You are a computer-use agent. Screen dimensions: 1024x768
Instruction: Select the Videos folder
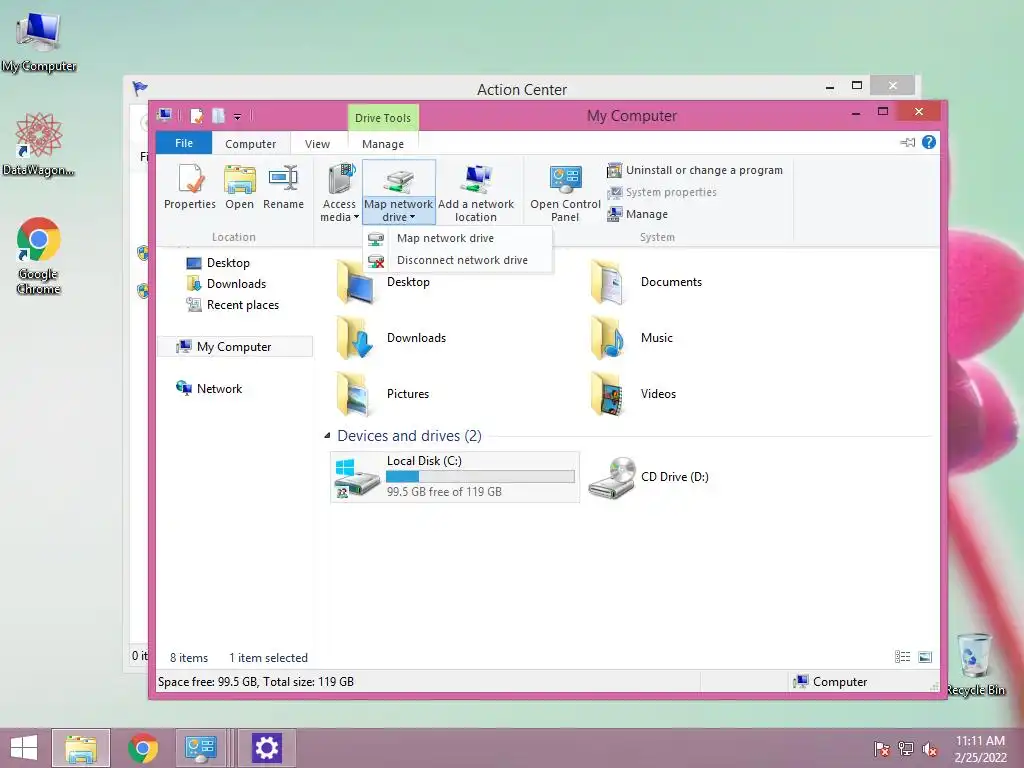tap(633, 394)
